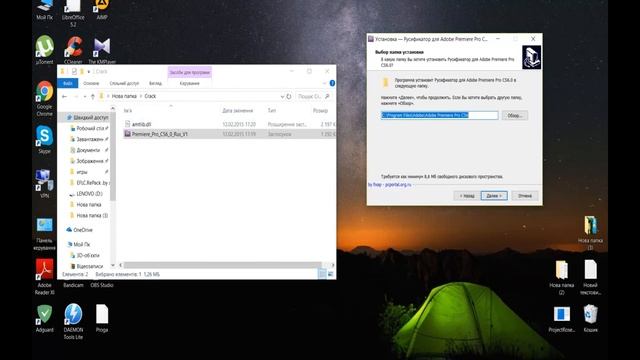Click the Нова папка breadcrumb in the address bar

[124, 96]
